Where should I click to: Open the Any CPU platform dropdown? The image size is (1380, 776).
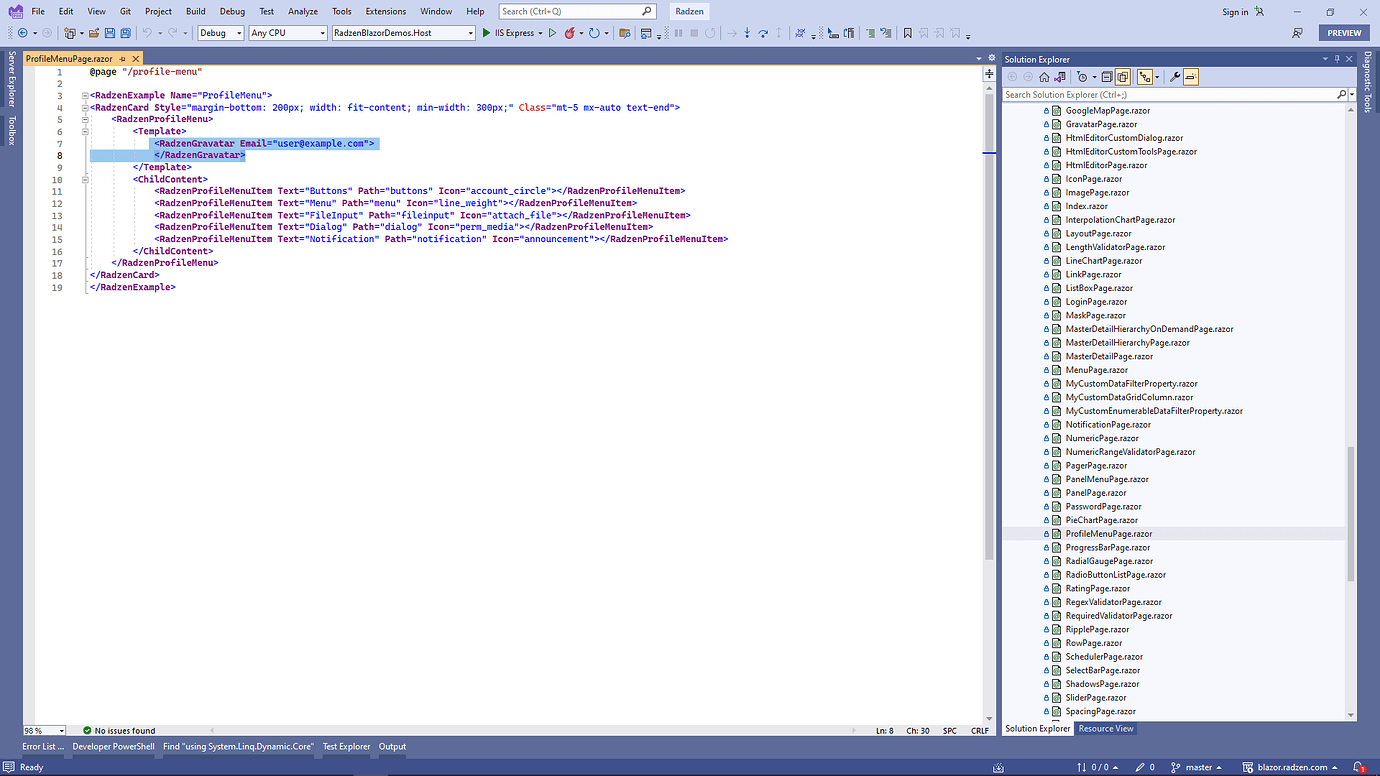322,33
